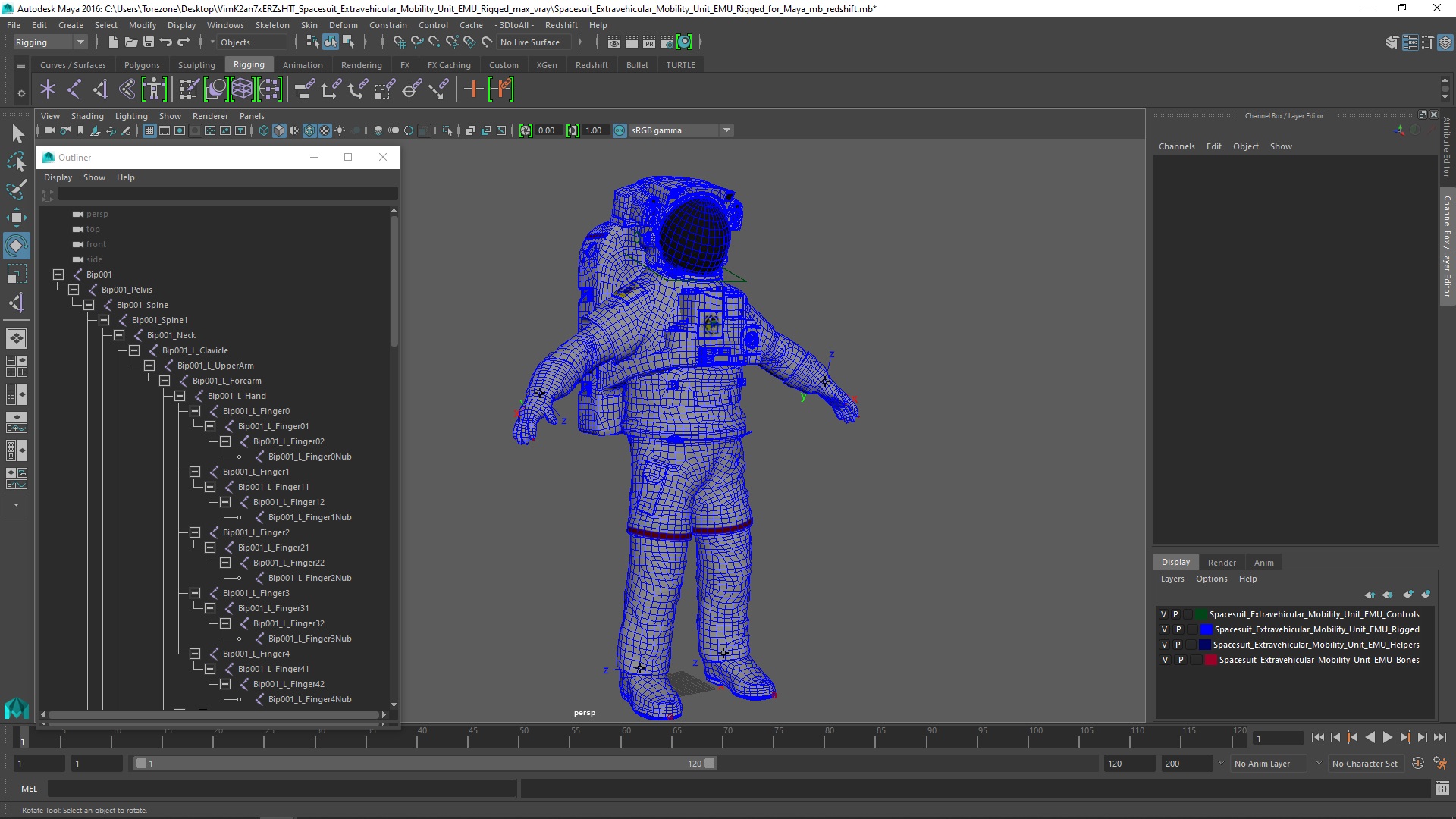Viewport: 1456px width, 819px height.
Task: Click the Save scene icon
Action: [149, 42]
